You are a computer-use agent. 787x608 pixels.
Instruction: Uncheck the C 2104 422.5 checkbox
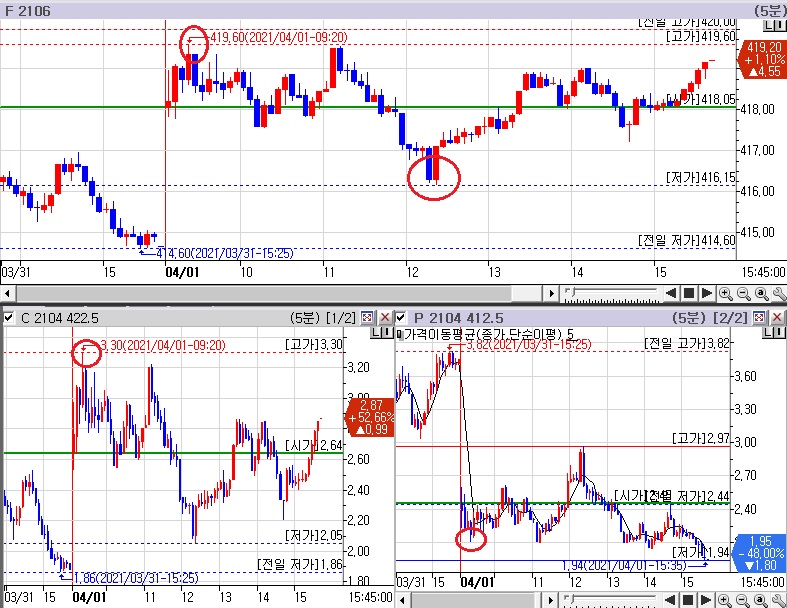(x=9, y=317)
